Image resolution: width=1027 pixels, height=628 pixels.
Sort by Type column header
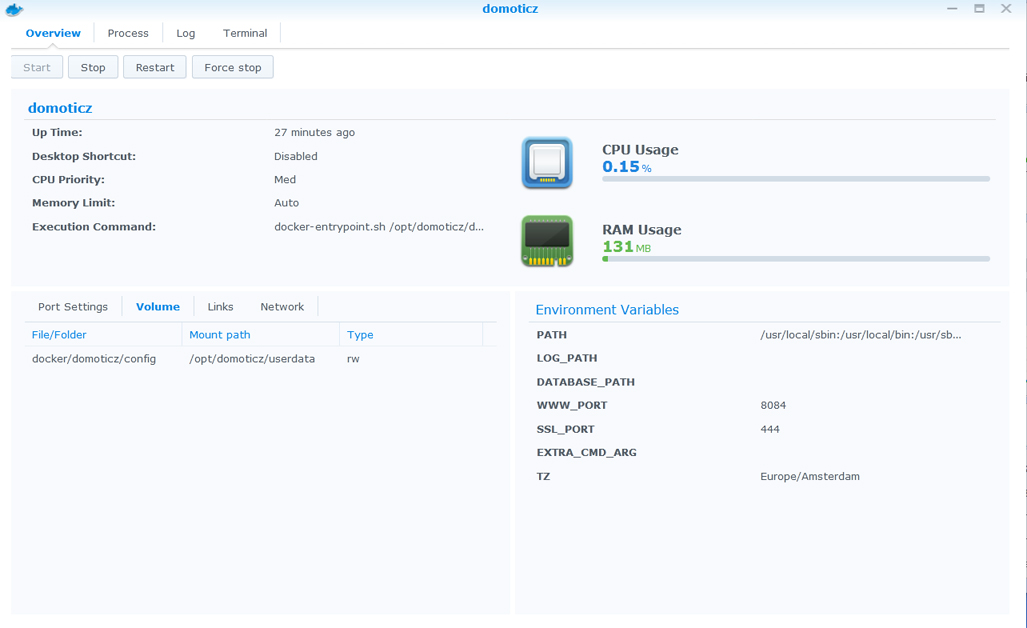pyautogui.click(x=411, y=335)
